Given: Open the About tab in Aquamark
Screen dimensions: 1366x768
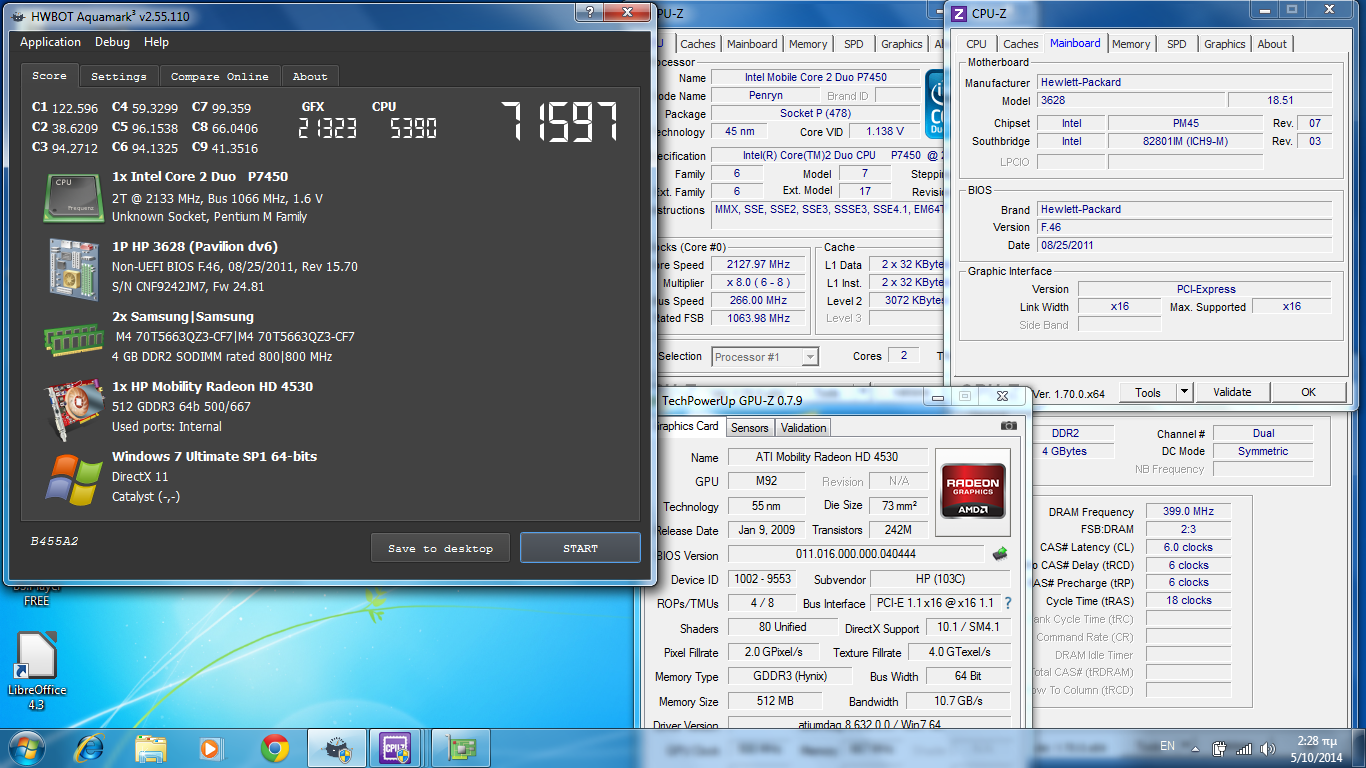Looking at the screenshot, I should [x=310, y=76].
